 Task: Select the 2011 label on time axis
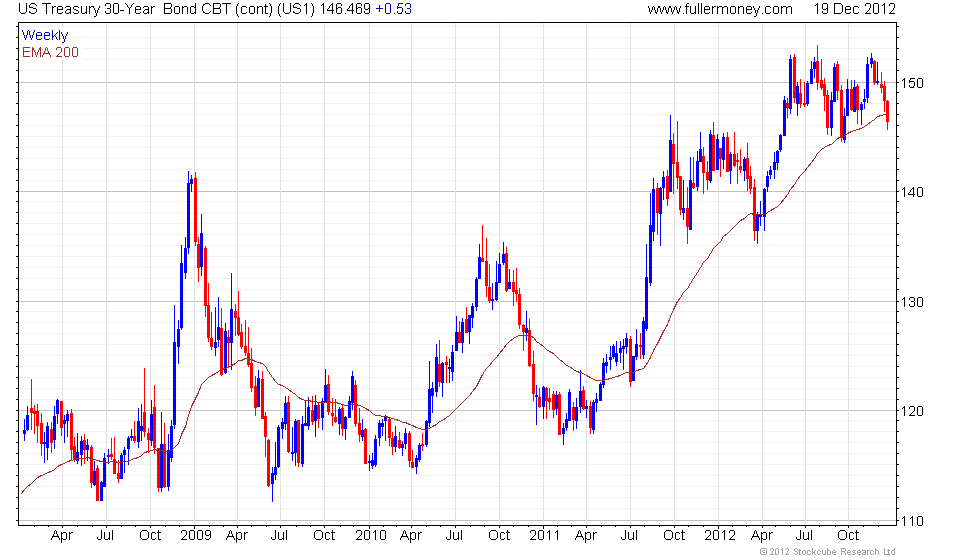544,536
